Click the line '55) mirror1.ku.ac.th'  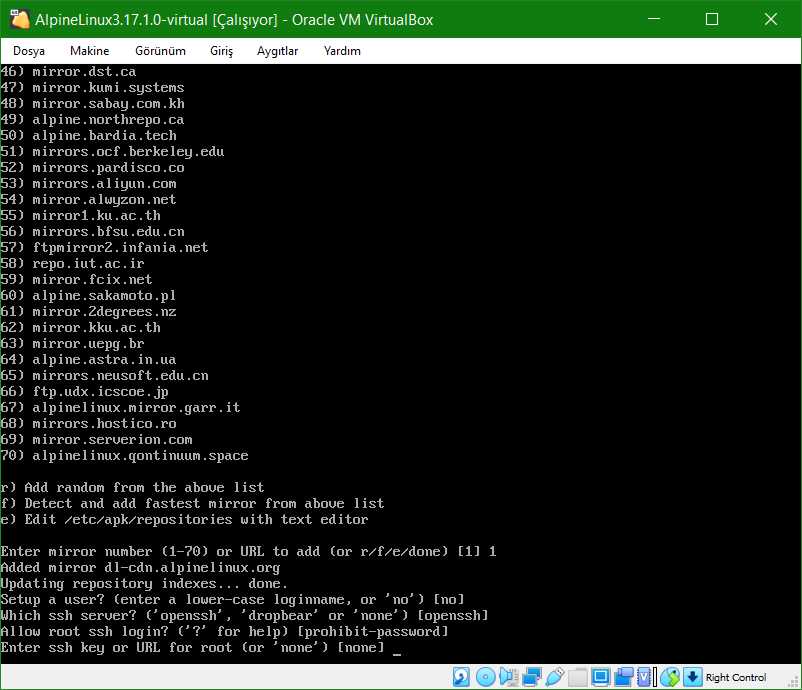80,215
